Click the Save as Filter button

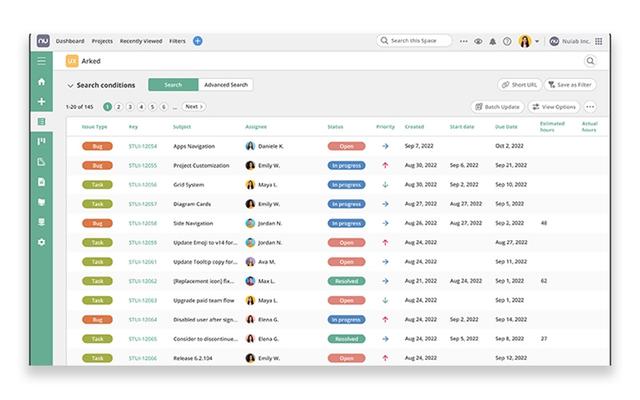pyautogui.click(x=570, y=85)
